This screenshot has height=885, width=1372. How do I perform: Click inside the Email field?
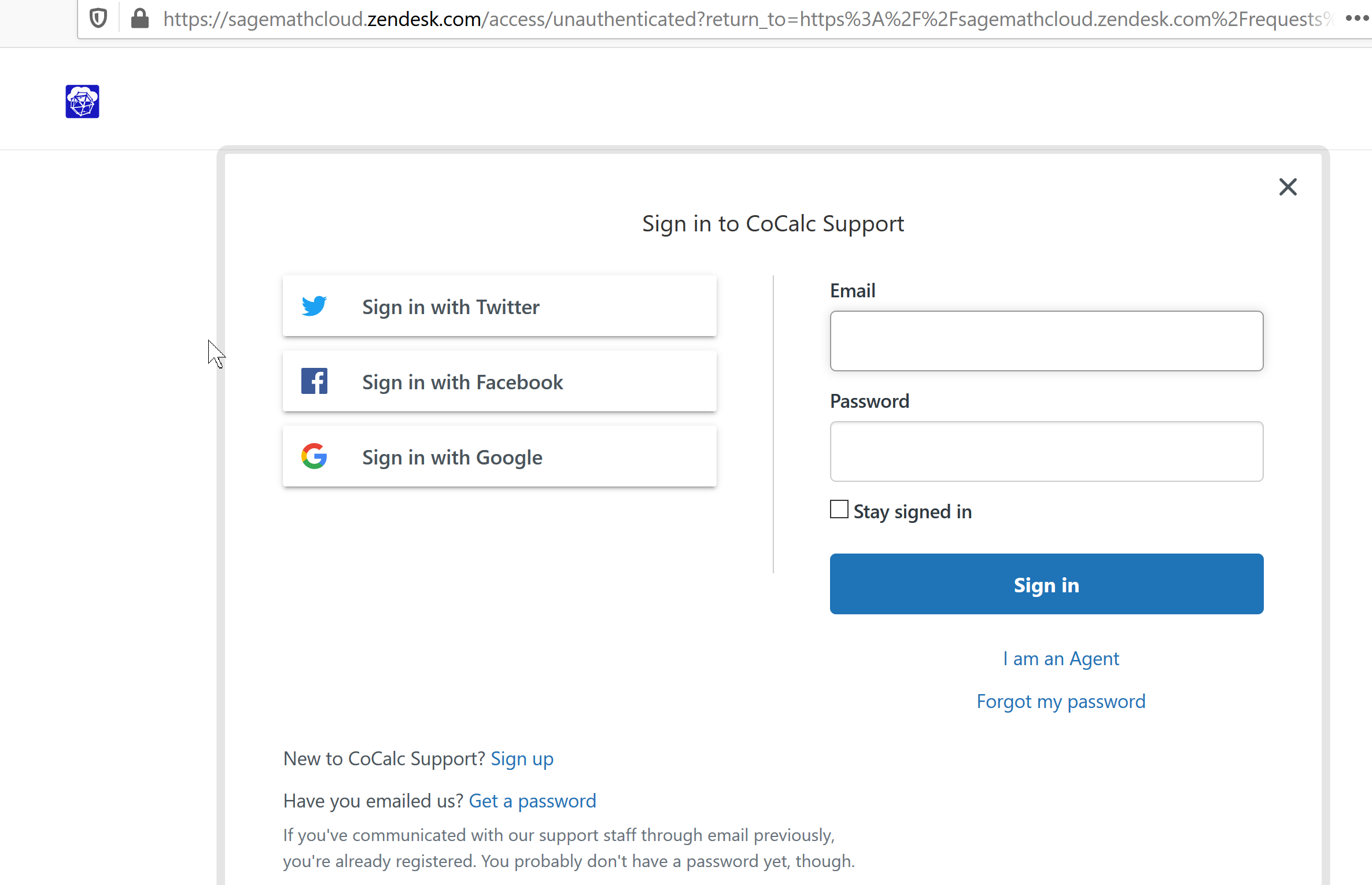click(x=1046, y=341)
